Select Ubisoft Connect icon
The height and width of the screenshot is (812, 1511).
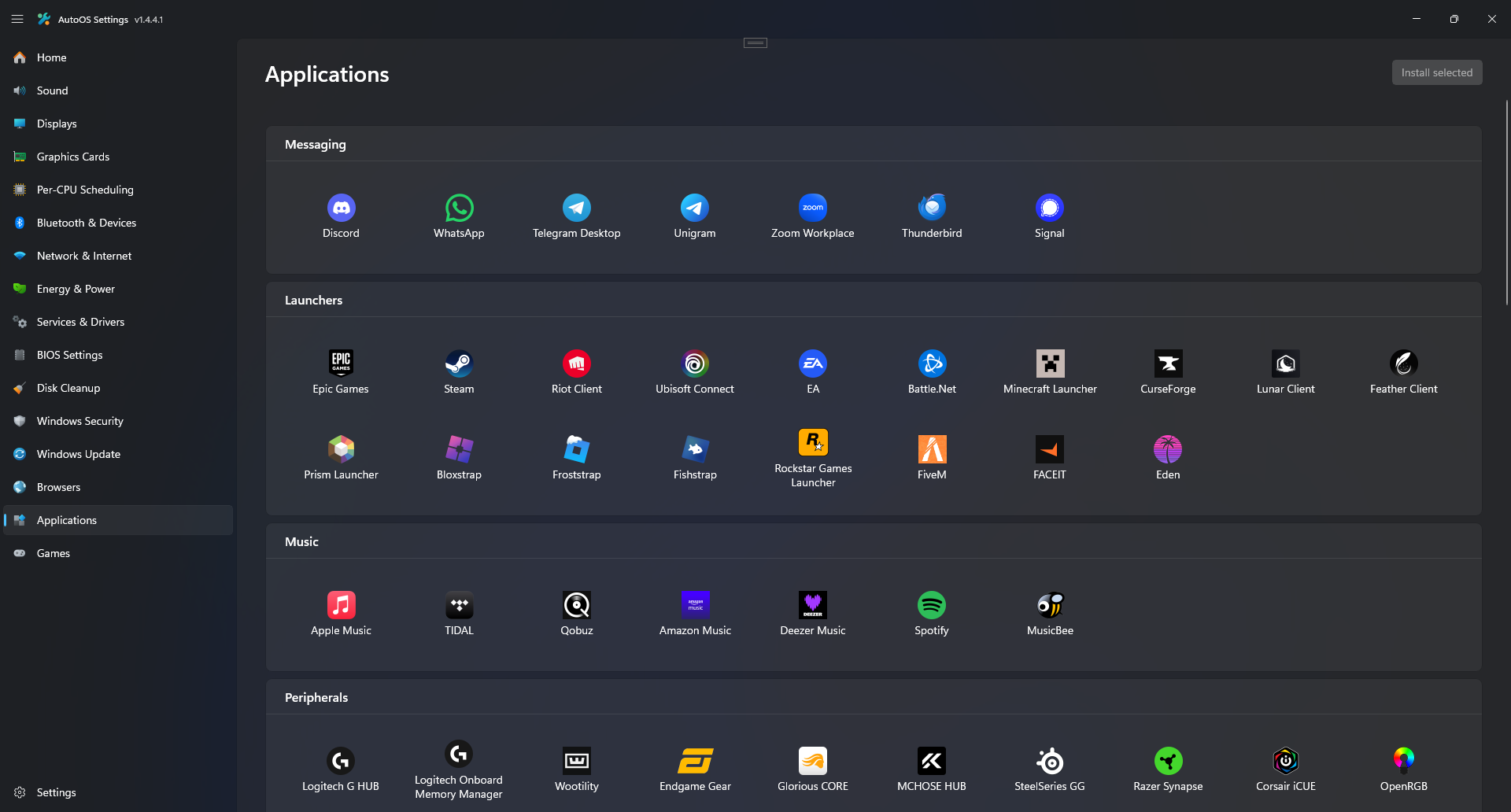pos(695,364)
